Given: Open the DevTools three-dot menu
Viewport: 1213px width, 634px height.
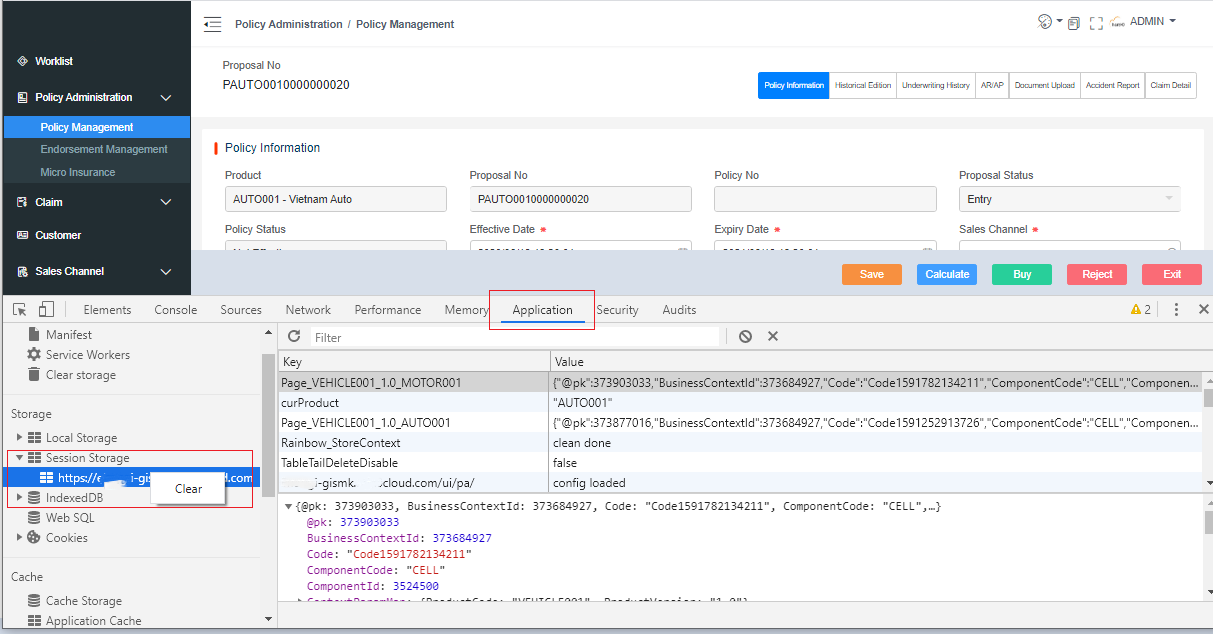Looking at the screenshot, I should 1176,310.
